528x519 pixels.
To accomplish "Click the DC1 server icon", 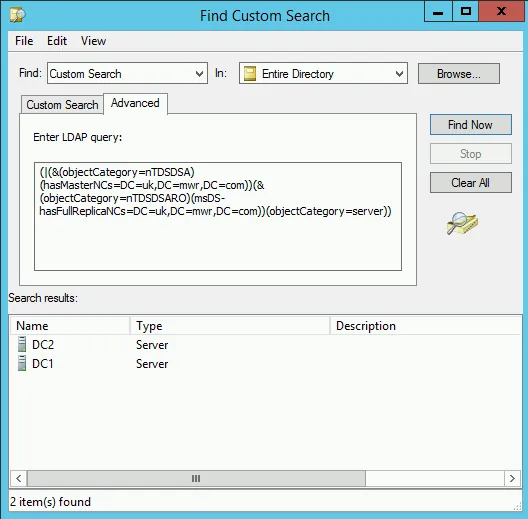I will tap(22, 363).
